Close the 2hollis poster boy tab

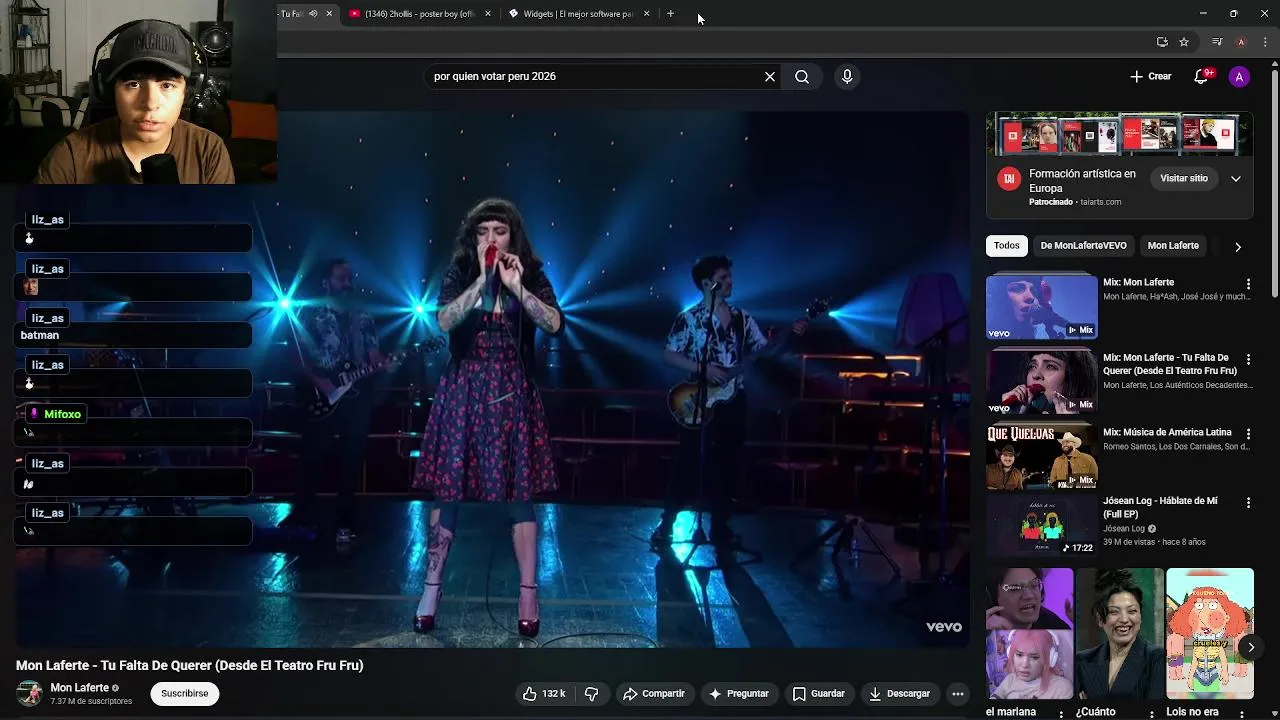pyautogui.click(x=488, y=14)
